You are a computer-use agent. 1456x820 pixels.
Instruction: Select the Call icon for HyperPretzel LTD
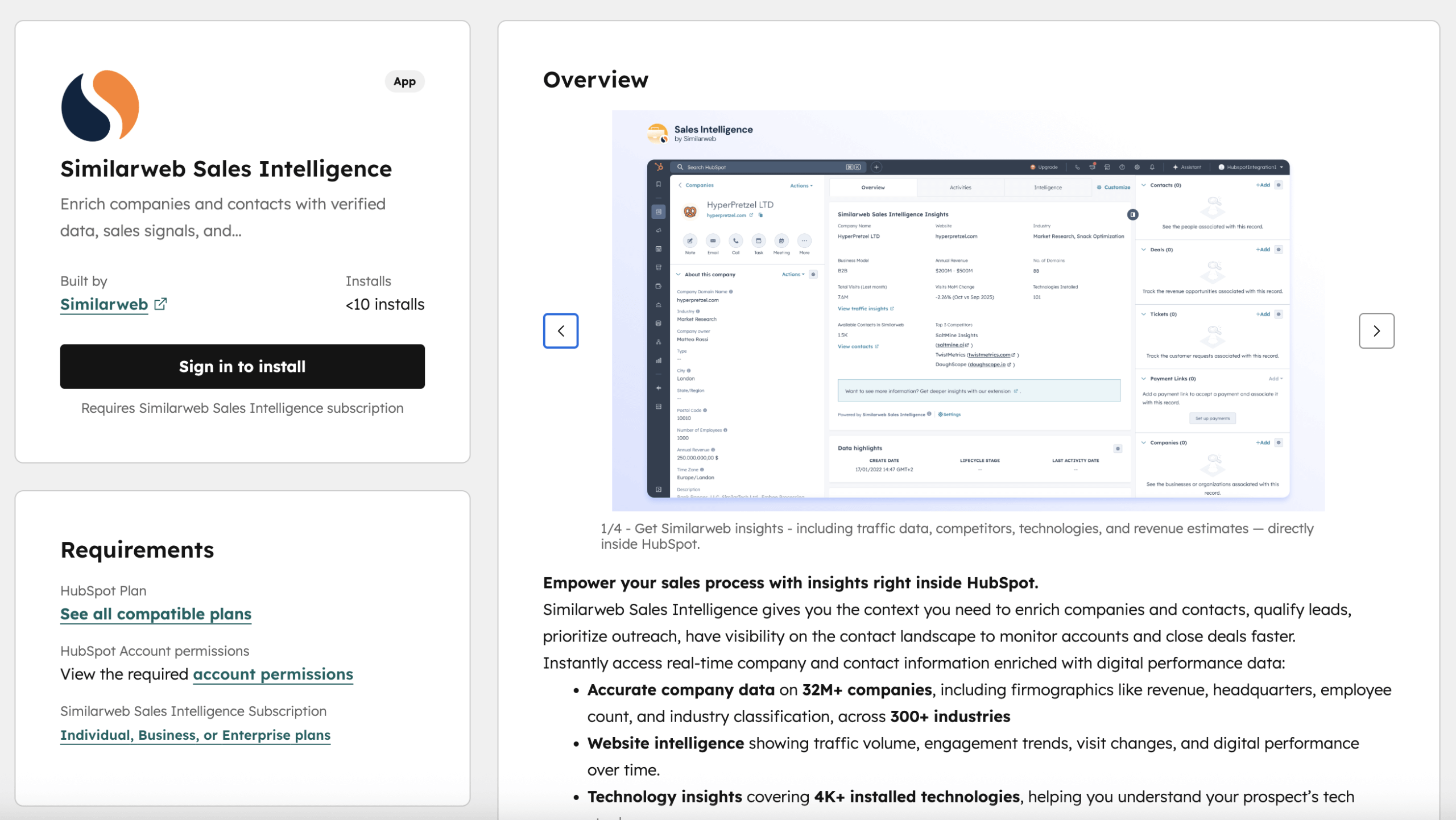click(735, 241)
